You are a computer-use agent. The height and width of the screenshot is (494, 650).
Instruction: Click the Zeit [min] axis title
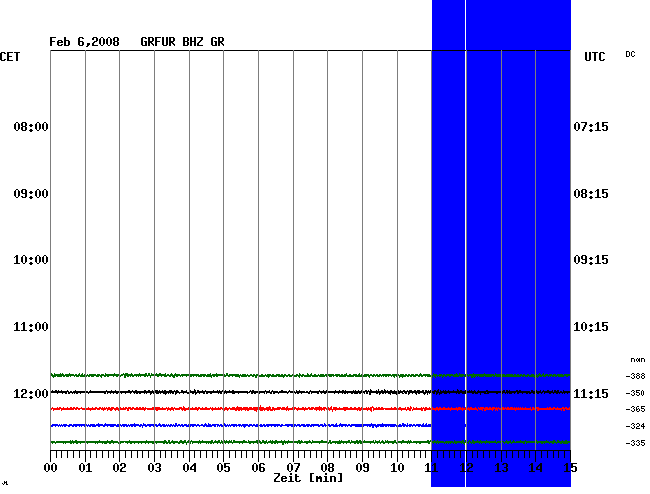[x=308, y=478]
